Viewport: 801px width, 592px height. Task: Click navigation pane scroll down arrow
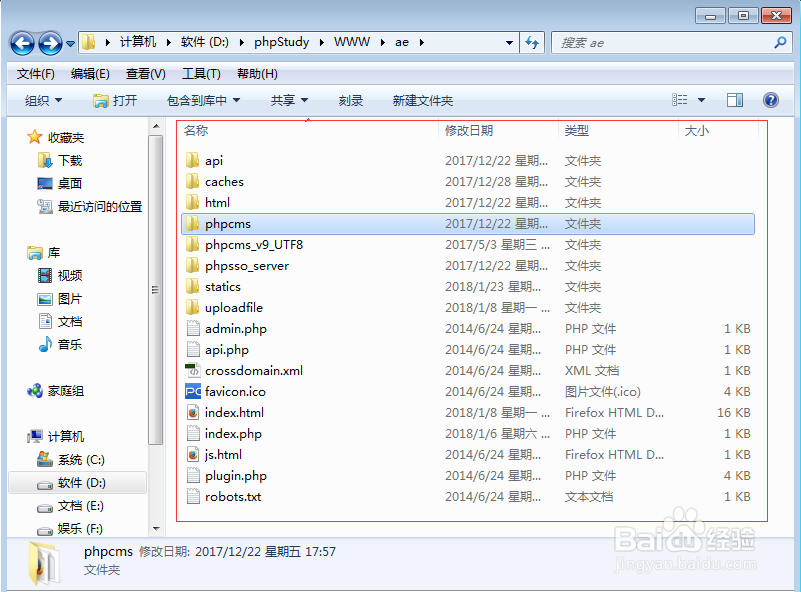(x=156, y=529)
